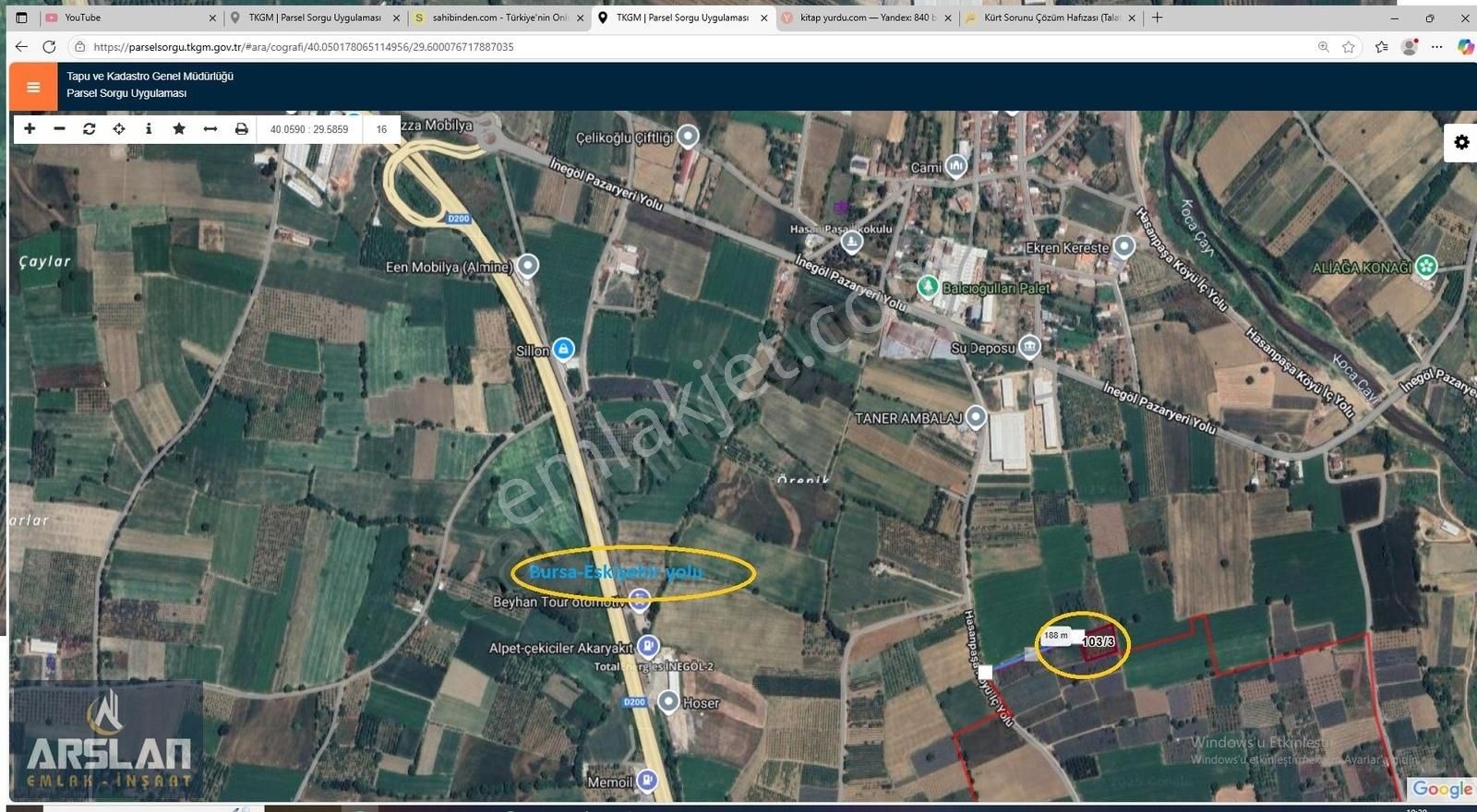Select the parcel info tool

149,129
